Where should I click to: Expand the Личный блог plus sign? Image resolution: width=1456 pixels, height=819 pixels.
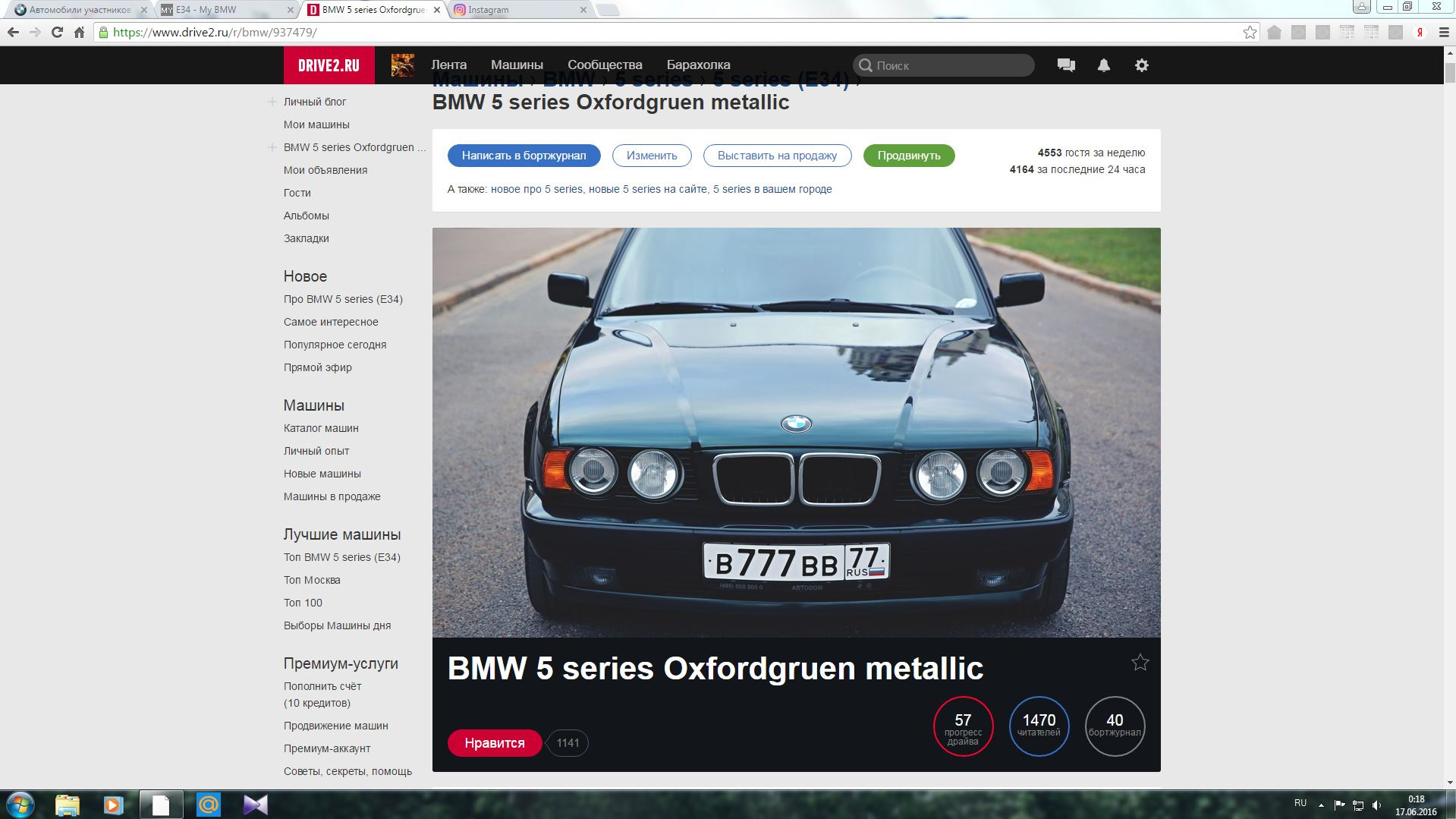pos(272,102)
